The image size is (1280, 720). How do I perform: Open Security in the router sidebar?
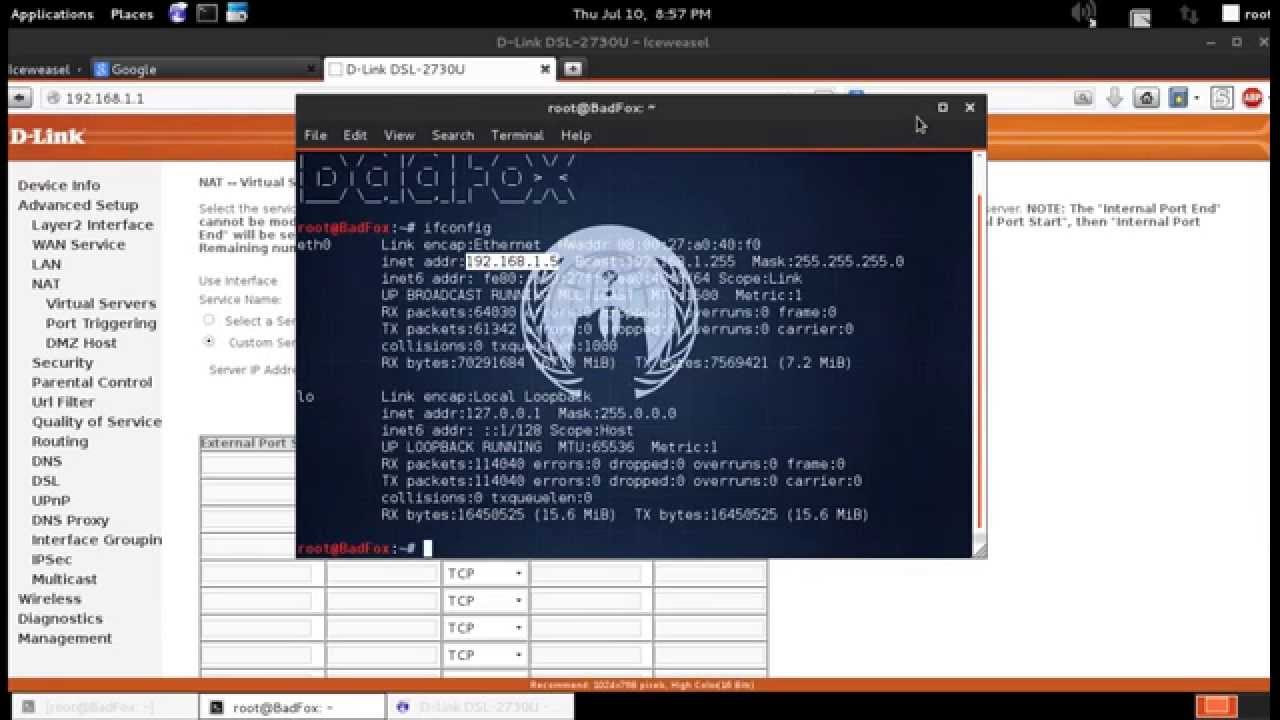click(x=62, y=362)
